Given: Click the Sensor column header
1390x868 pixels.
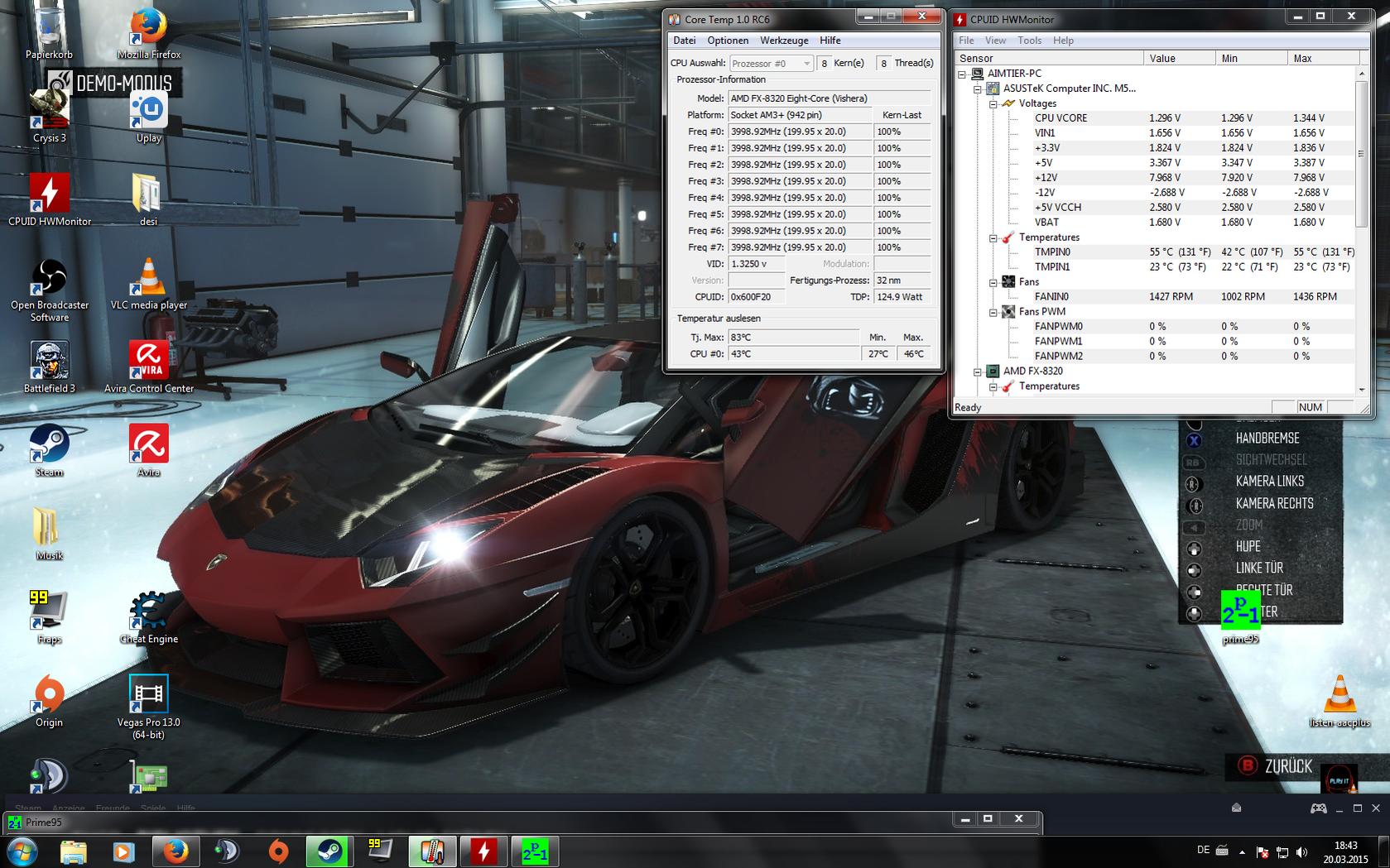Looking at the screenshot, I should pyautogui.click(x=1049, y=58).
